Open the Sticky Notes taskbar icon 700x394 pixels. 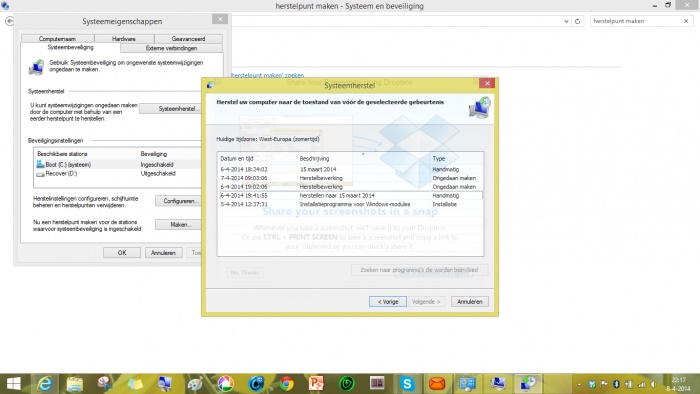135,384
